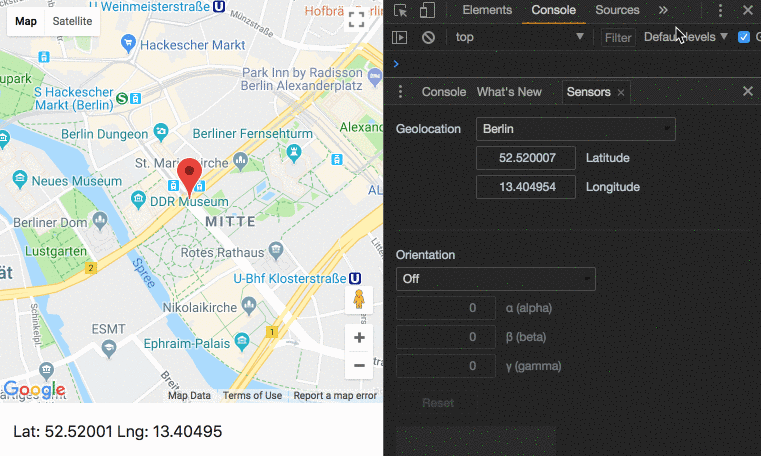The height and width of the screenshot is (456, 761).
Task: Switch to the Console main tab
Action: [x=553, y=10]
